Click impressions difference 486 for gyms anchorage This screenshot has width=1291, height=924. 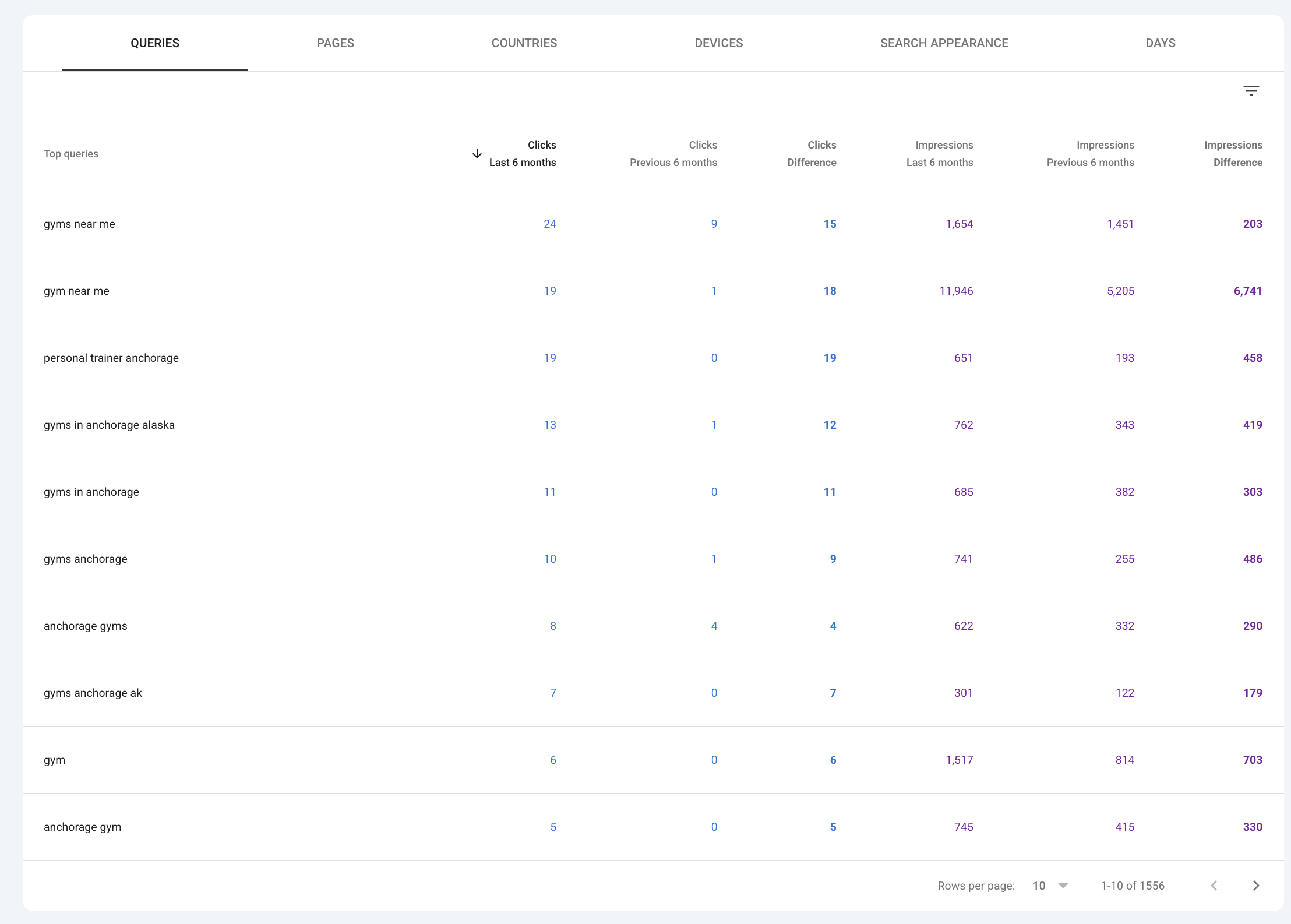tap(1253, 559)
